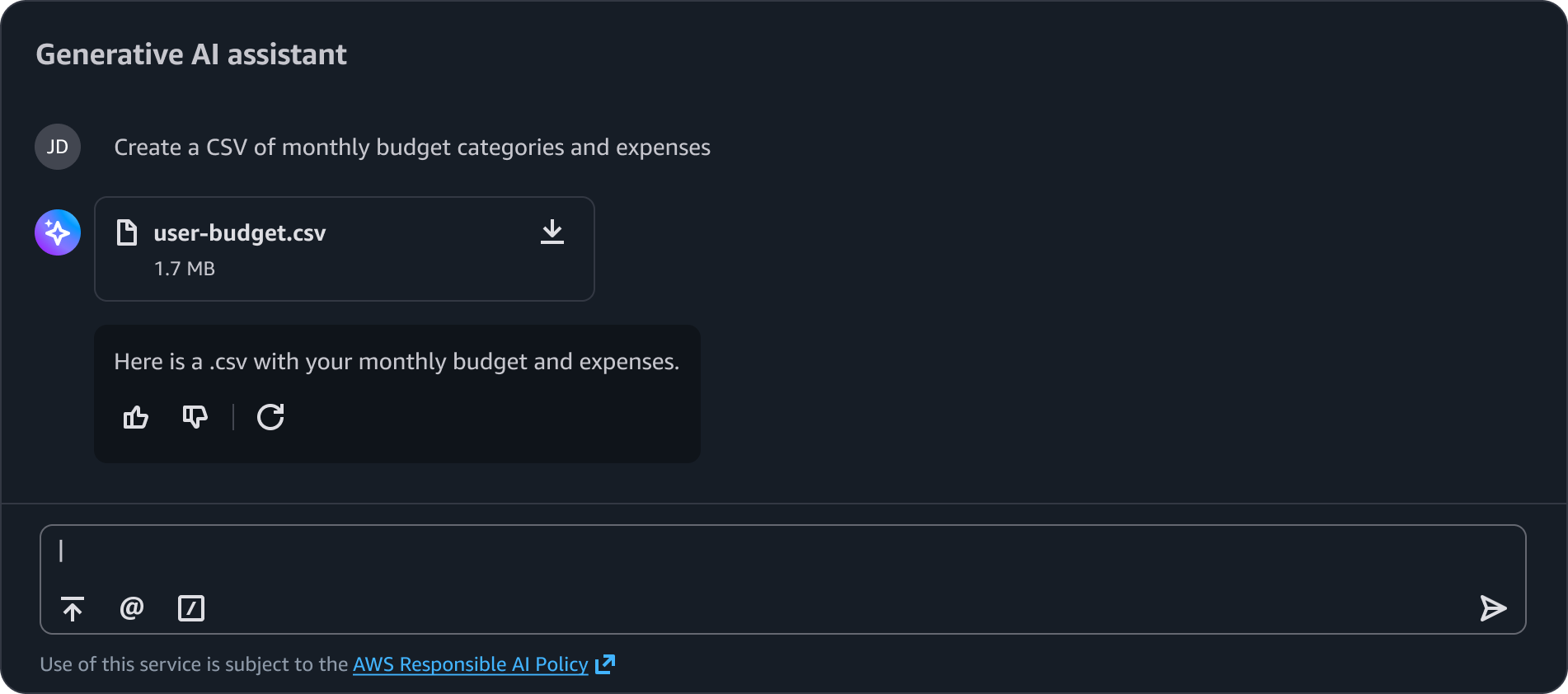Image resolution: width=1568 pixels, height=694 pixels.
Task: Give the response a thumbs up
Action: pyautogui.click(x=136, y=417)
